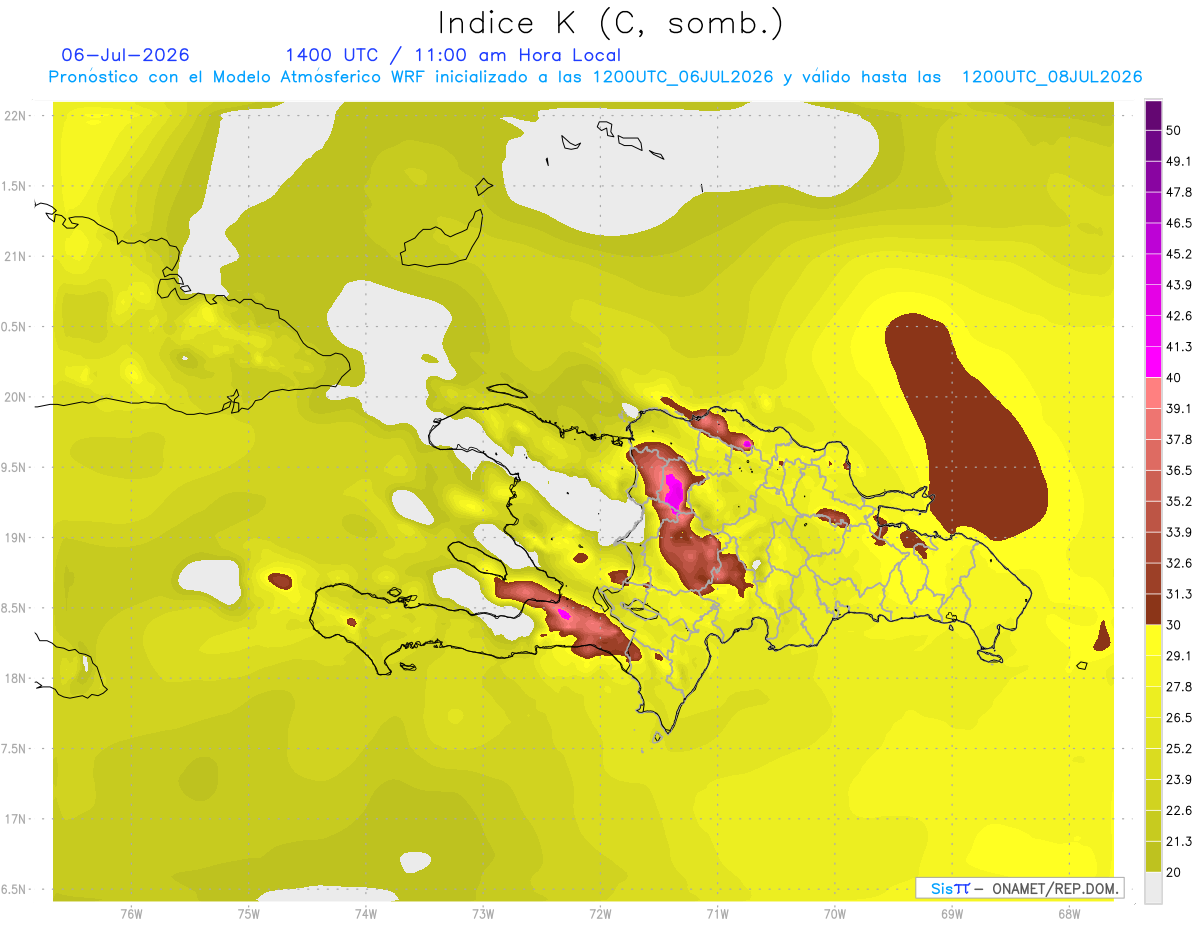Click the "73W" longitude label
Viewport: 1200px width, 927px height.
pyautogui.click(x=483, y=913)
